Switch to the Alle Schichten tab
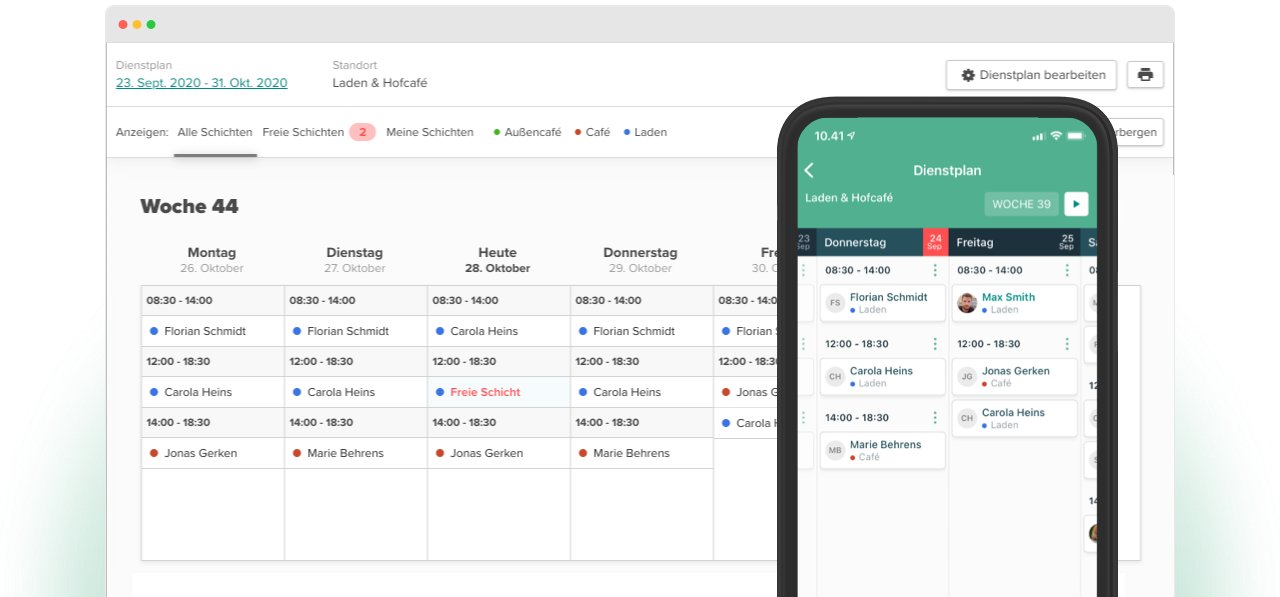1280x597 pixels. (x=215, y=132)
